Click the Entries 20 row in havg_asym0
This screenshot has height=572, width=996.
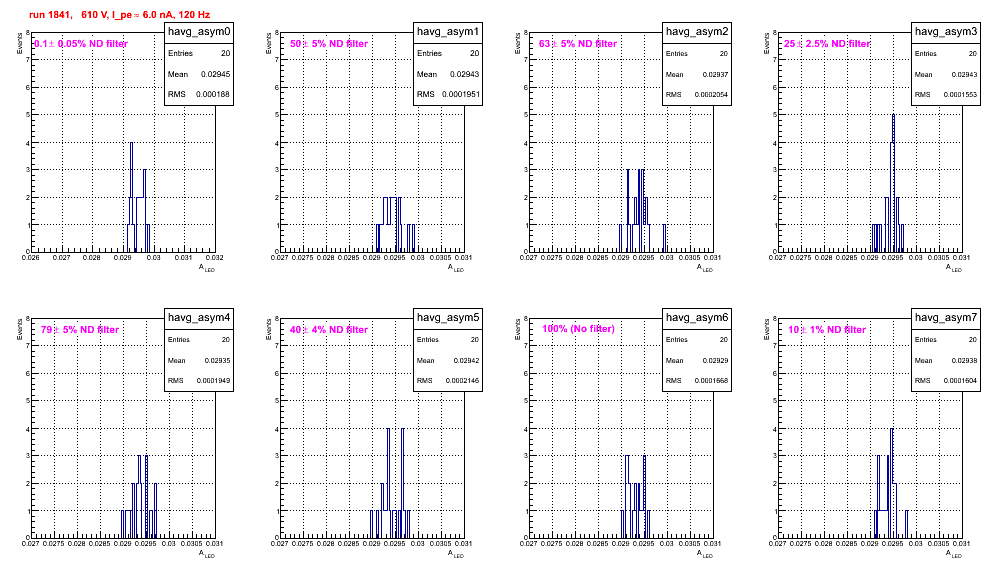point(199,53)
